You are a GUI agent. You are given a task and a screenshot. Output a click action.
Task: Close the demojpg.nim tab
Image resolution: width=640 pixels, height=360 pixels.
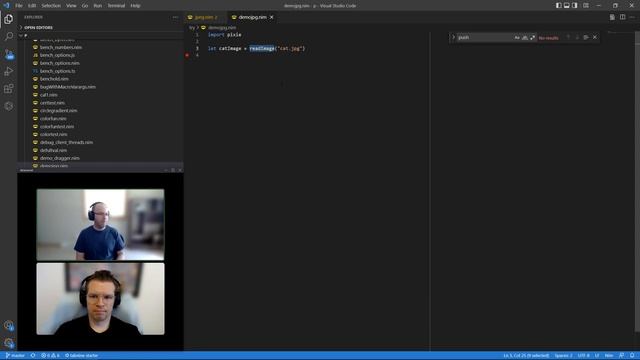tap(271, 17)
